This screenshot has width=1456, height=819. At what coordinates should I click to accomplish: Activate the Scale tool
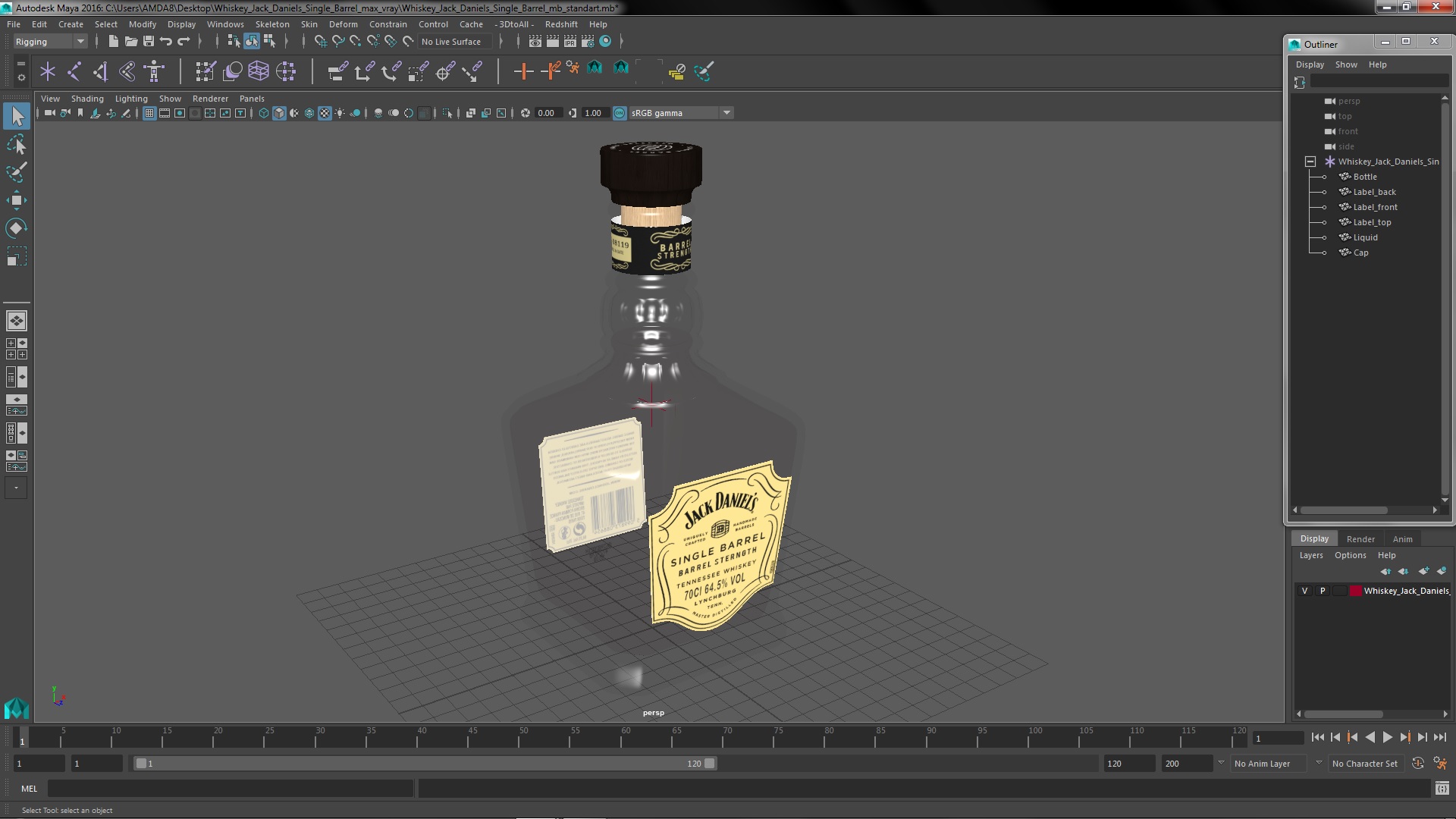pyautogui.click(x=17, y=256)
